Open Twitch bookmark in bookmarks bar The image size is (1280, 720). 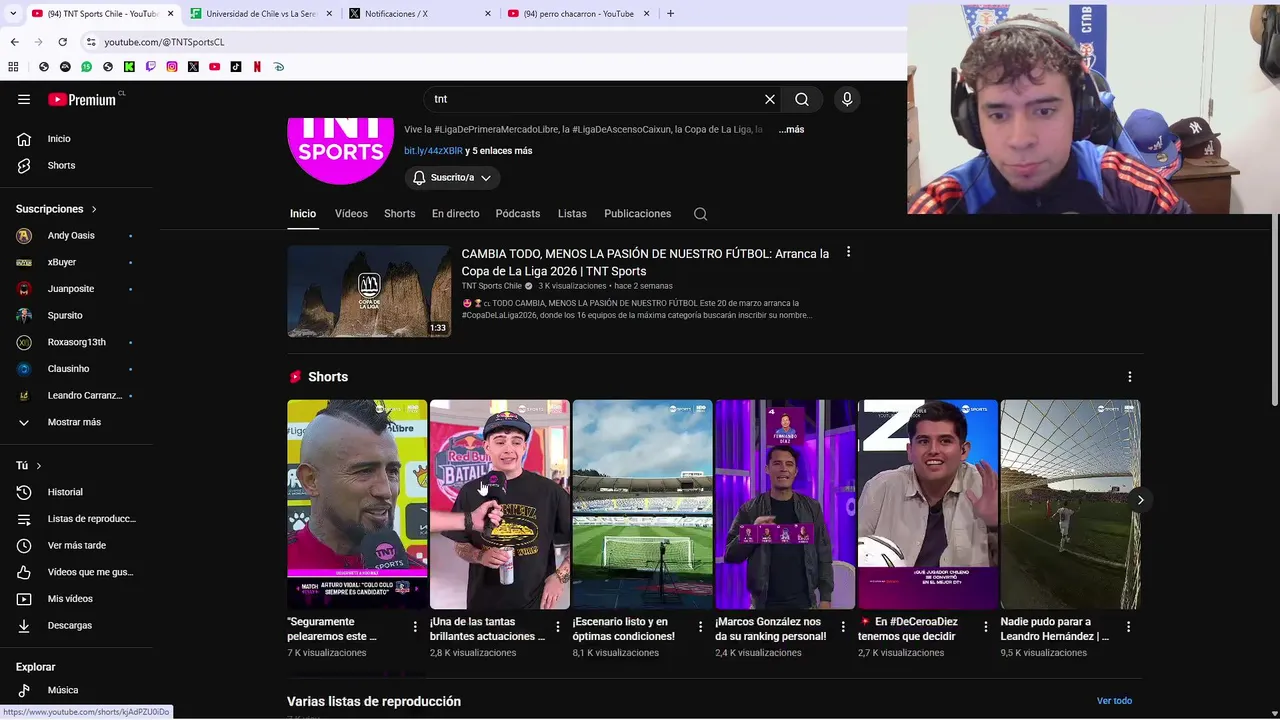151,67
